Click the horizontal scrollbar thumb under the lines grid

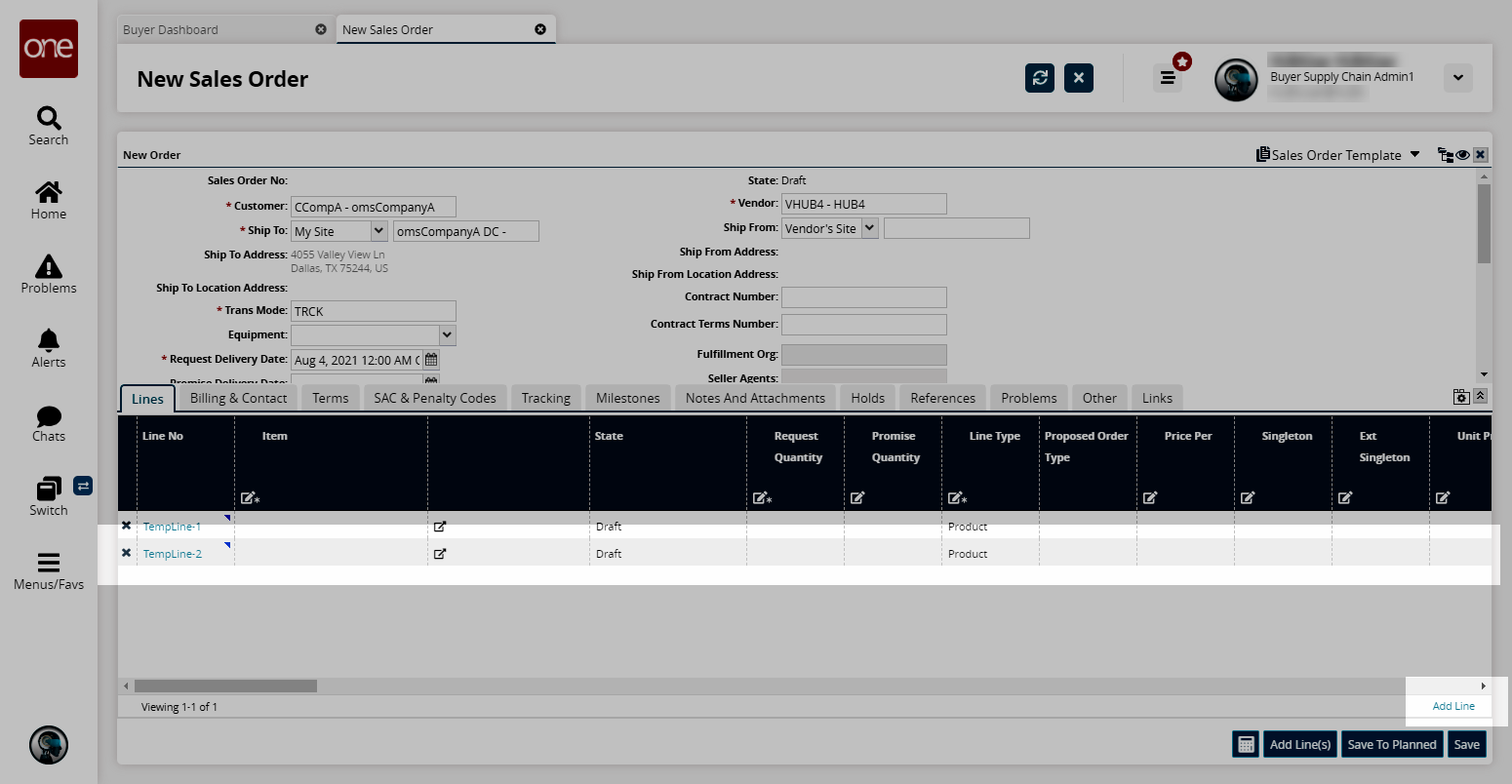point(225,686)
